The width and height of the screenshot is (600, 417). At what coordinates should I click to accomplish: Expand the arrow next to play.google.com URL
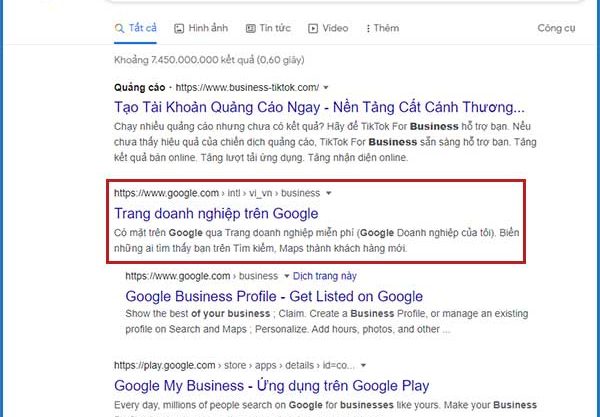click(x=363, y=366)
